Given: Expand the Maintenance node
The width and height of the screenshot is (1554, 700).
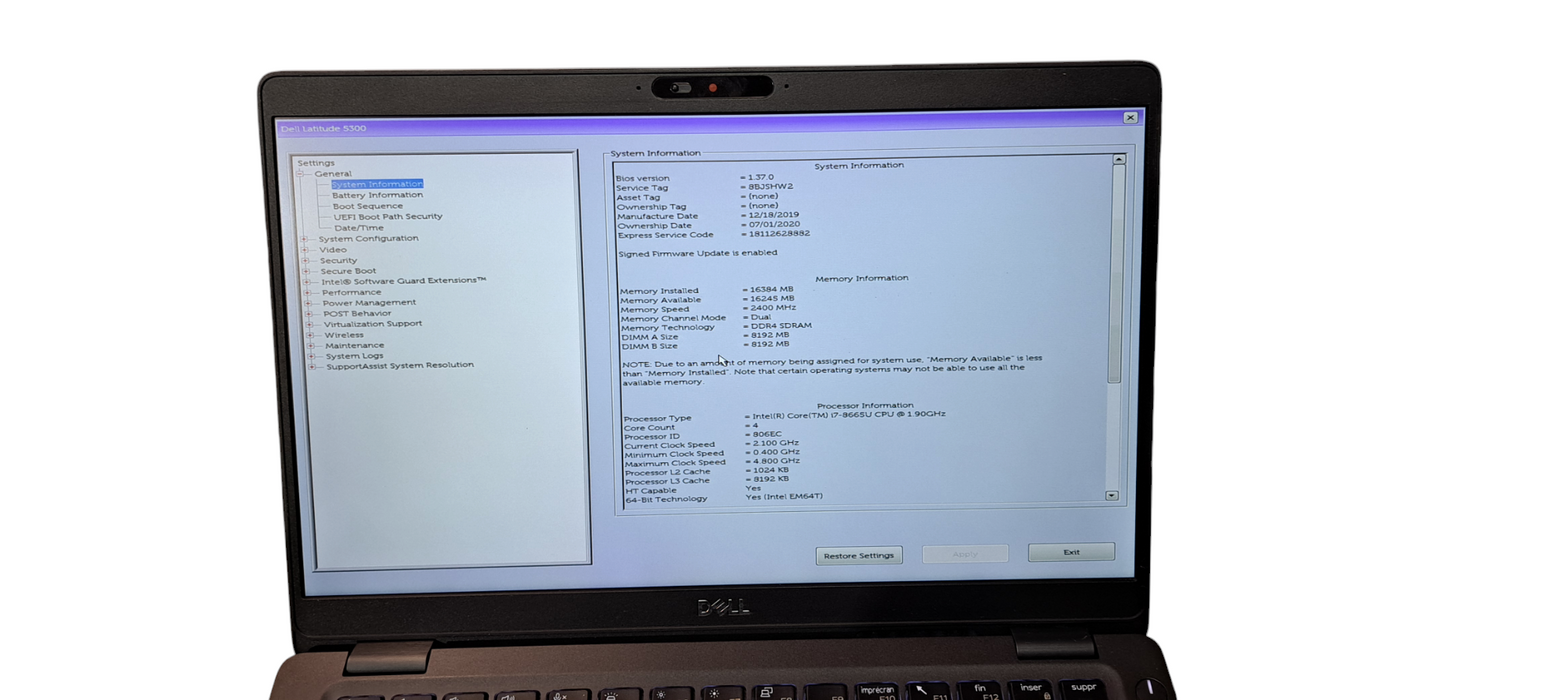Looking at the screenshot, I should click(x=311, y=345).
